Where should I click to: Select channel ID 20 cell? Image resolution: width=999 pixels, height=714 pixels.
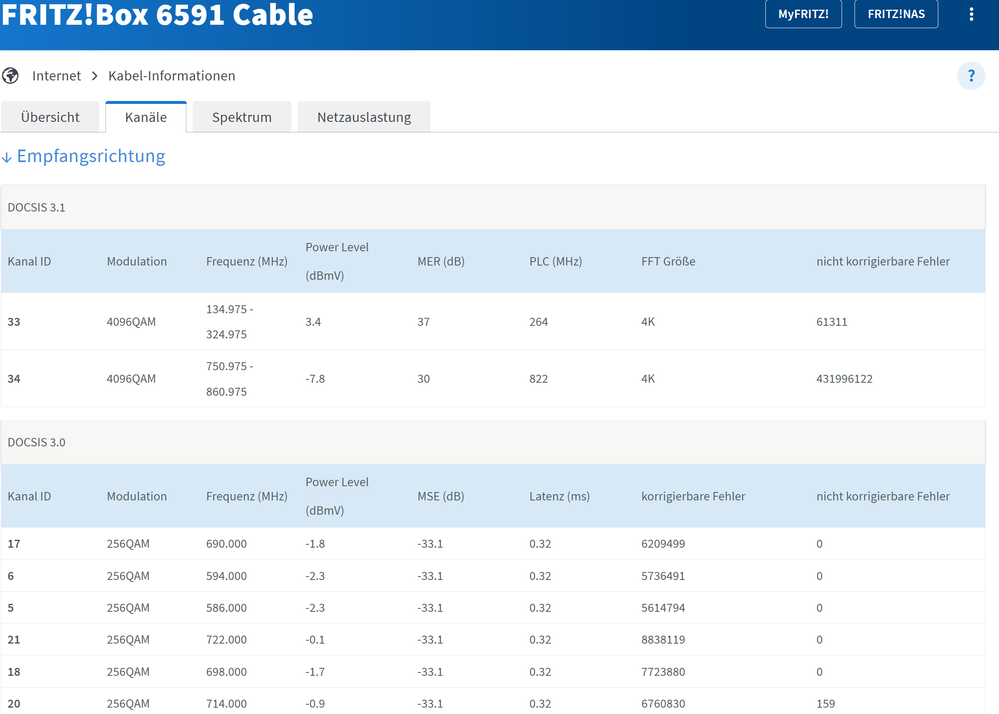(x=14, y=704)
